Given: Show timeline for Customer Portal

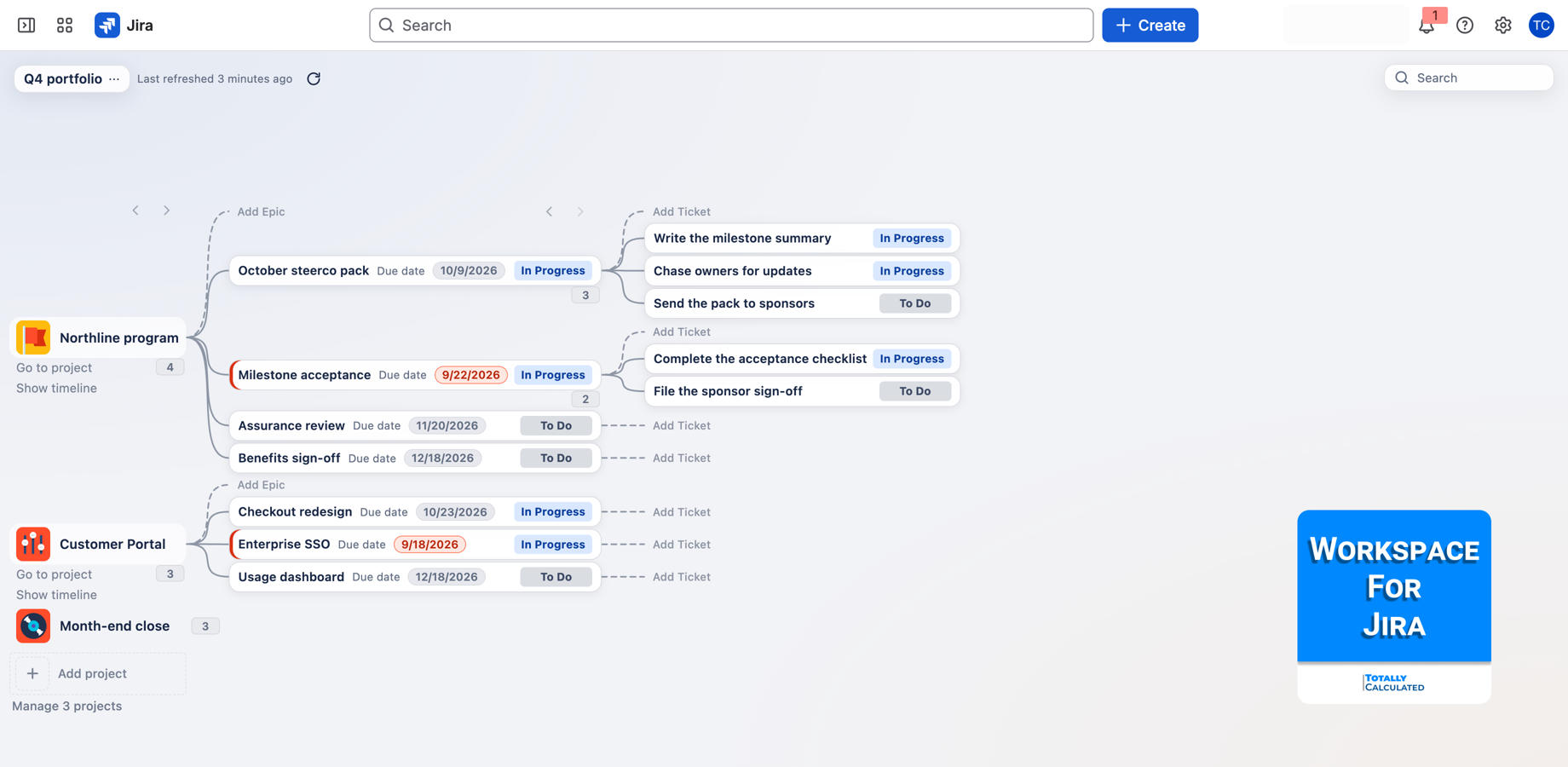Looking at the screenshot, I should tap(56, 595).
